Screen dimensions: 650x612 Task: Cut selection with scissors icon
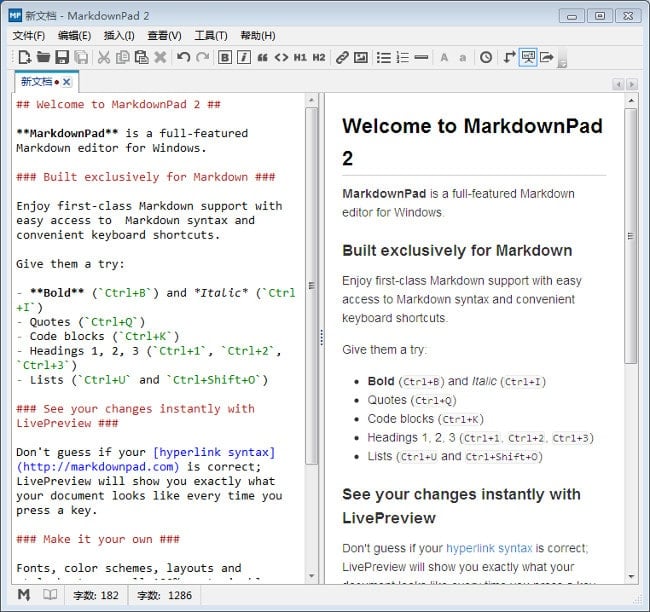coord(104,57)
